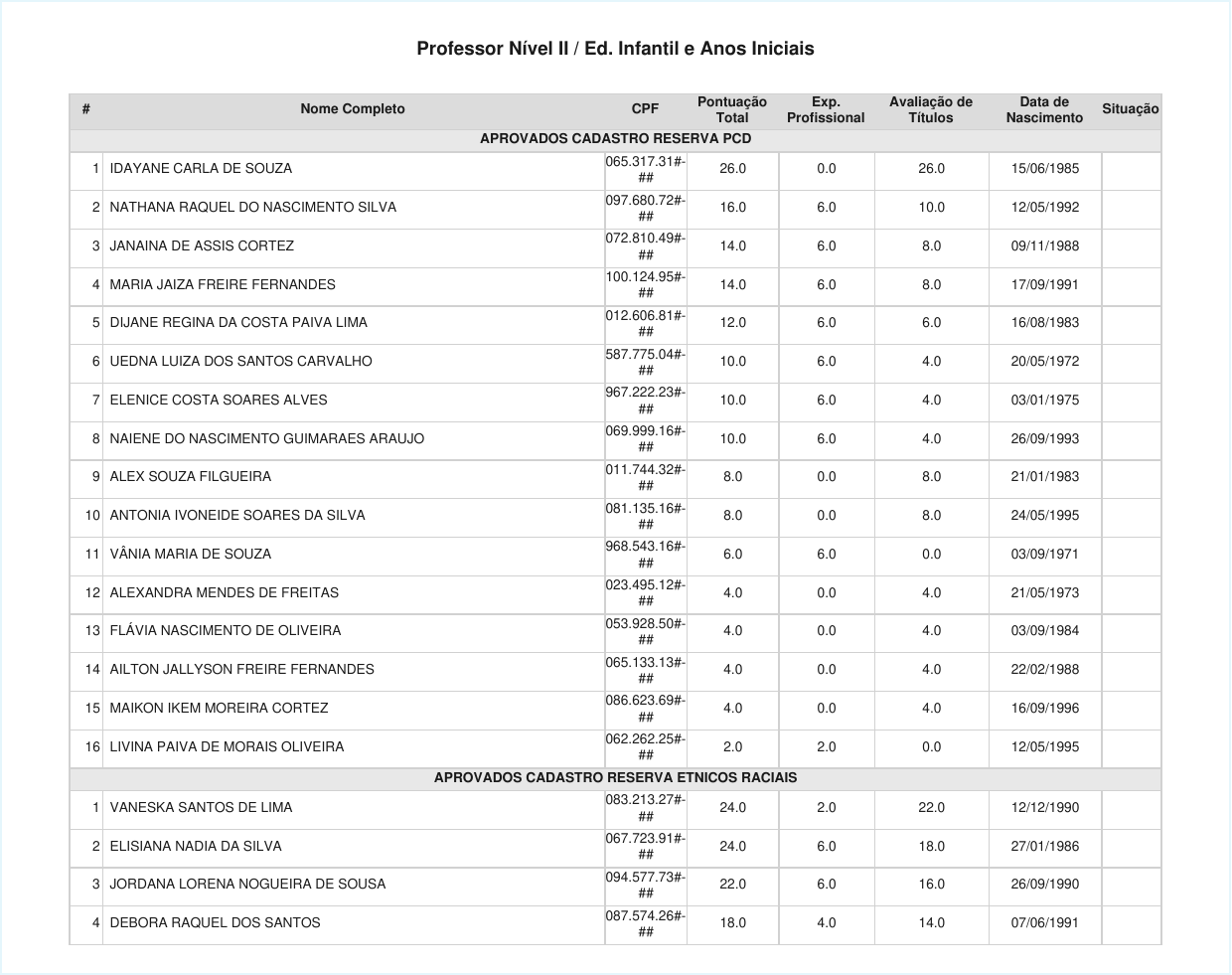Click the 'CPF' column header
Viewport: 1232px width, 975px height.
[x=645, y=109]
